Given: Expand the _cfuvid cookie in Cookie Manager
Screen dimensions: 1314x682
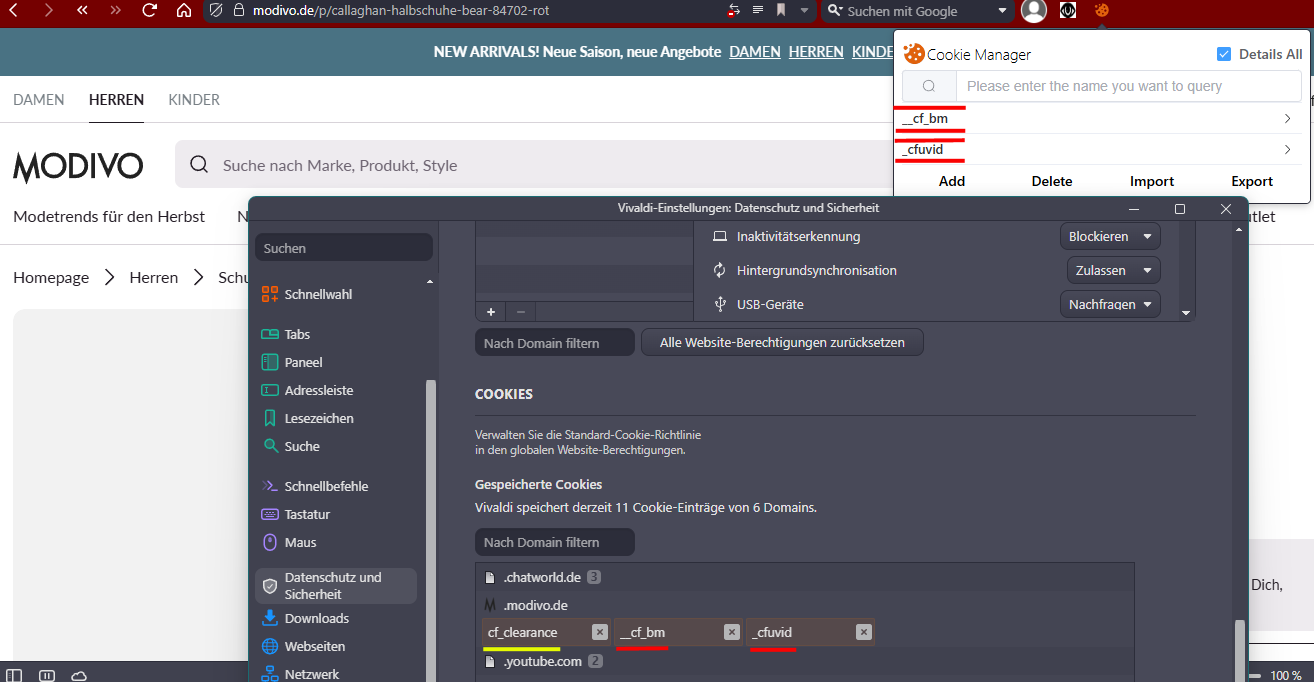Looking at the screenshot, I should tap(1101, 150).
